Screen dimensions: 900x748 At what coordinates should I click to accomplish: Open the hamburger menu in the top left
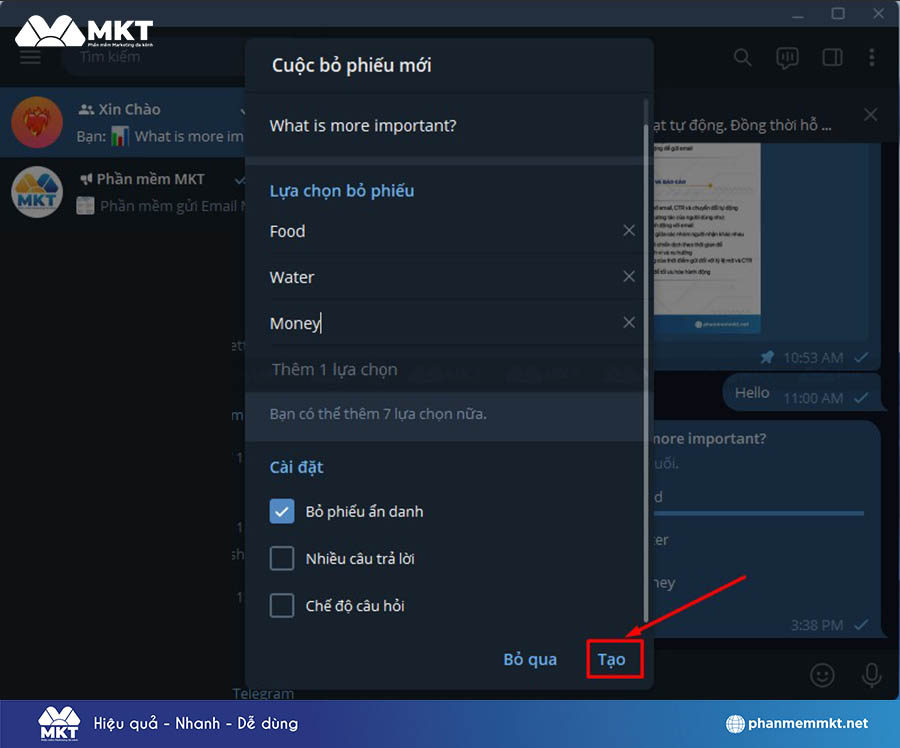[30, 57]
